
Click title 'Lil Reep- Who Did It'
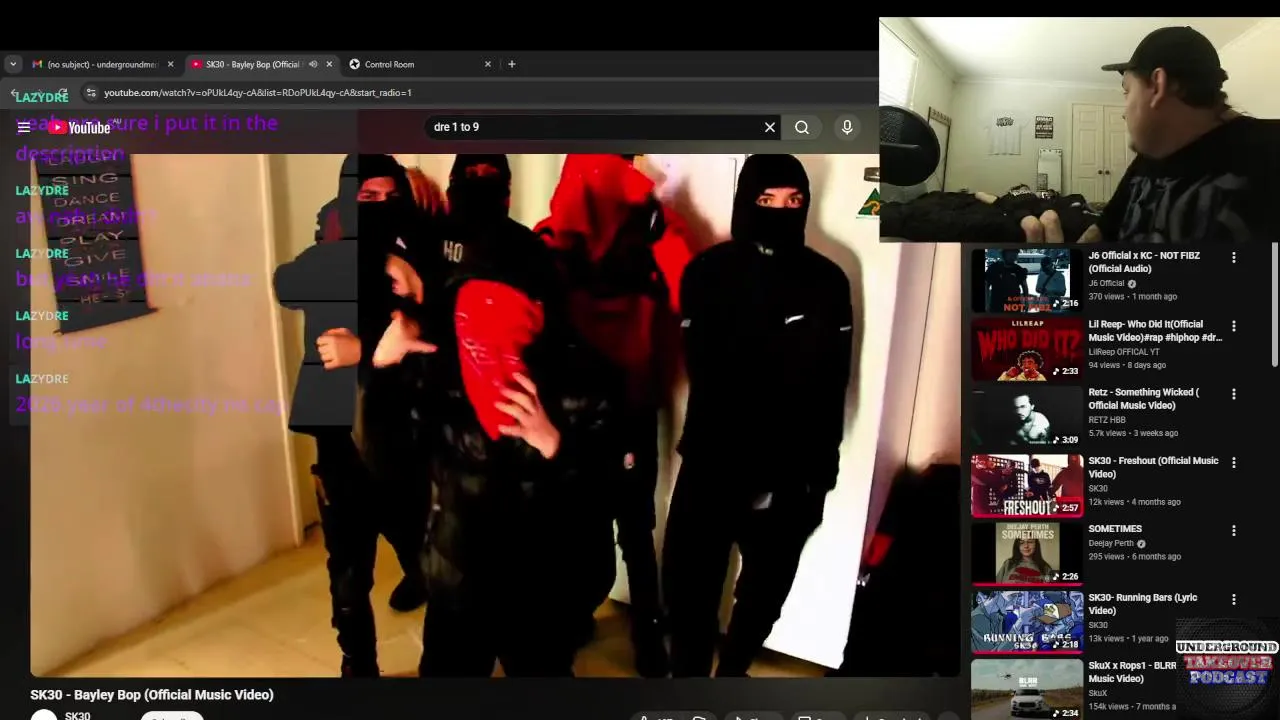tap(1155, 331)
